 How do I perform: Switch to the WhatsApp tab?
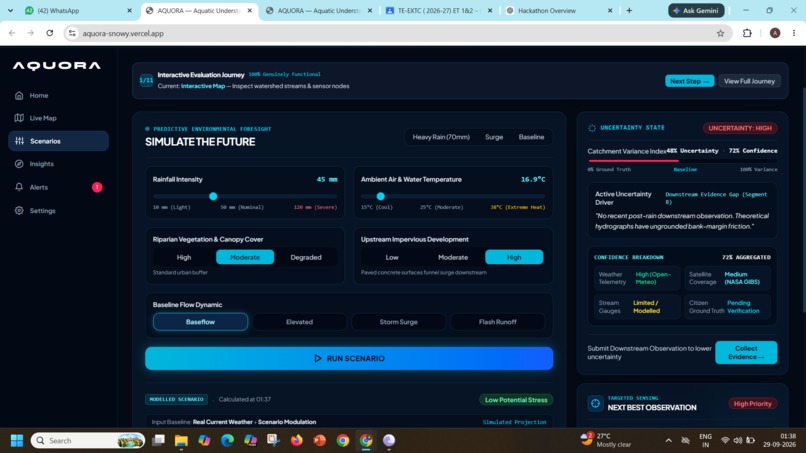click(x=77, y=11)
